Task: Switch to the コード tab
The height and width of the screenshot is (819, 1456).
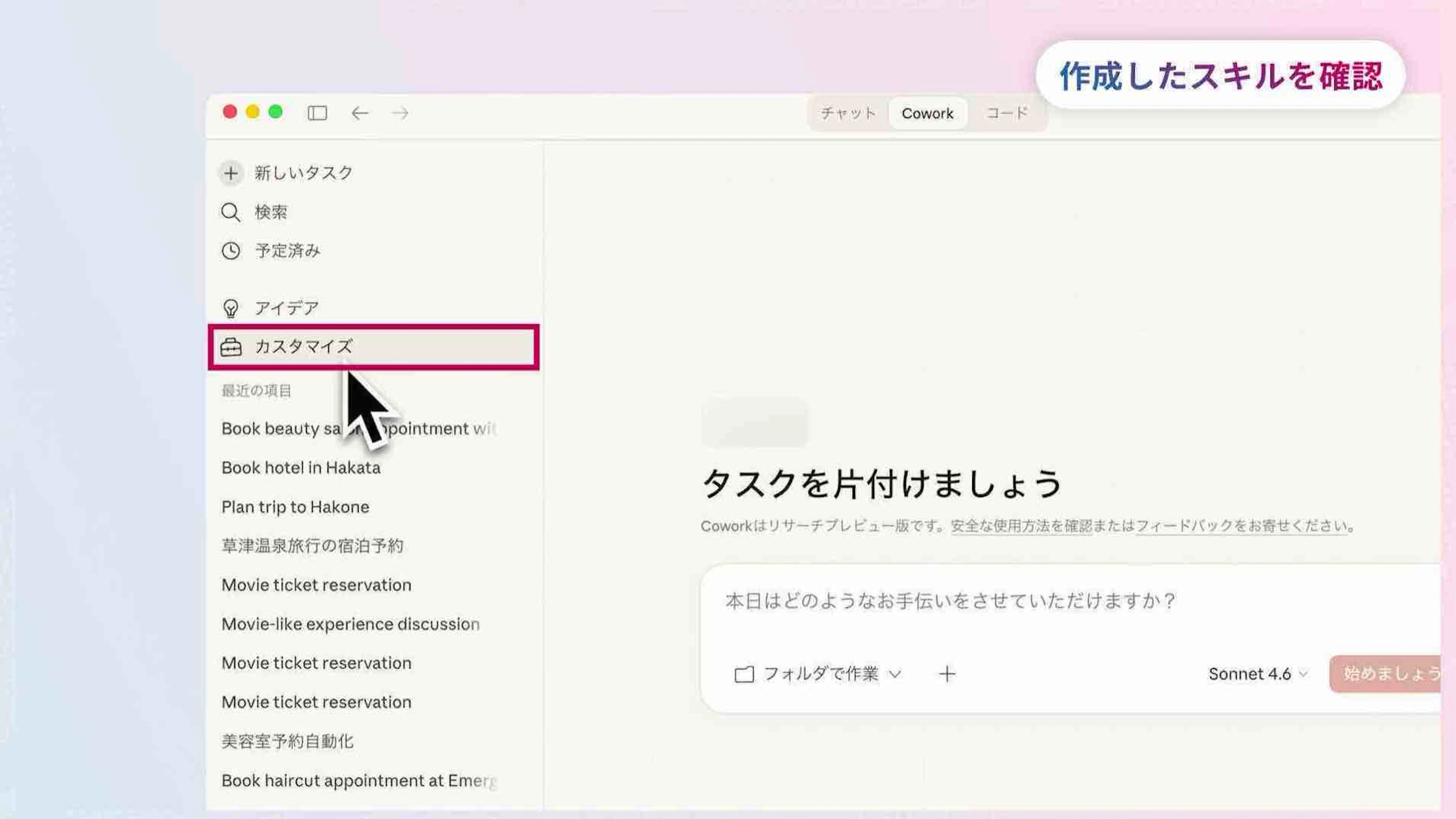Action: 1007,113
